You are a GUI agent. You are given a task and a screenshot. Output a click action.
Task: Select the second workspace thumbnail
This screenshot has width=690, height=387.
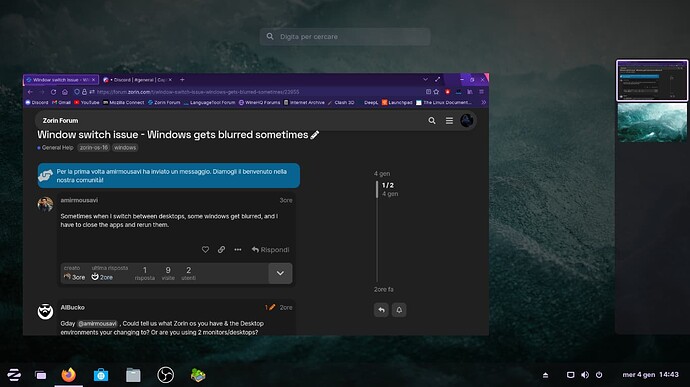point(652,122)
